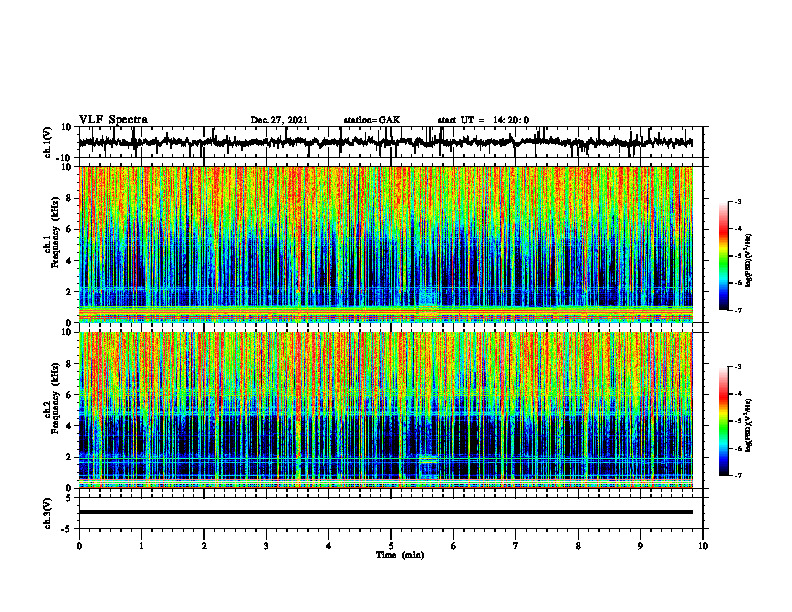
Task: Click the ch.2 spectrogram panel
Action: click(x=386, y=410)
